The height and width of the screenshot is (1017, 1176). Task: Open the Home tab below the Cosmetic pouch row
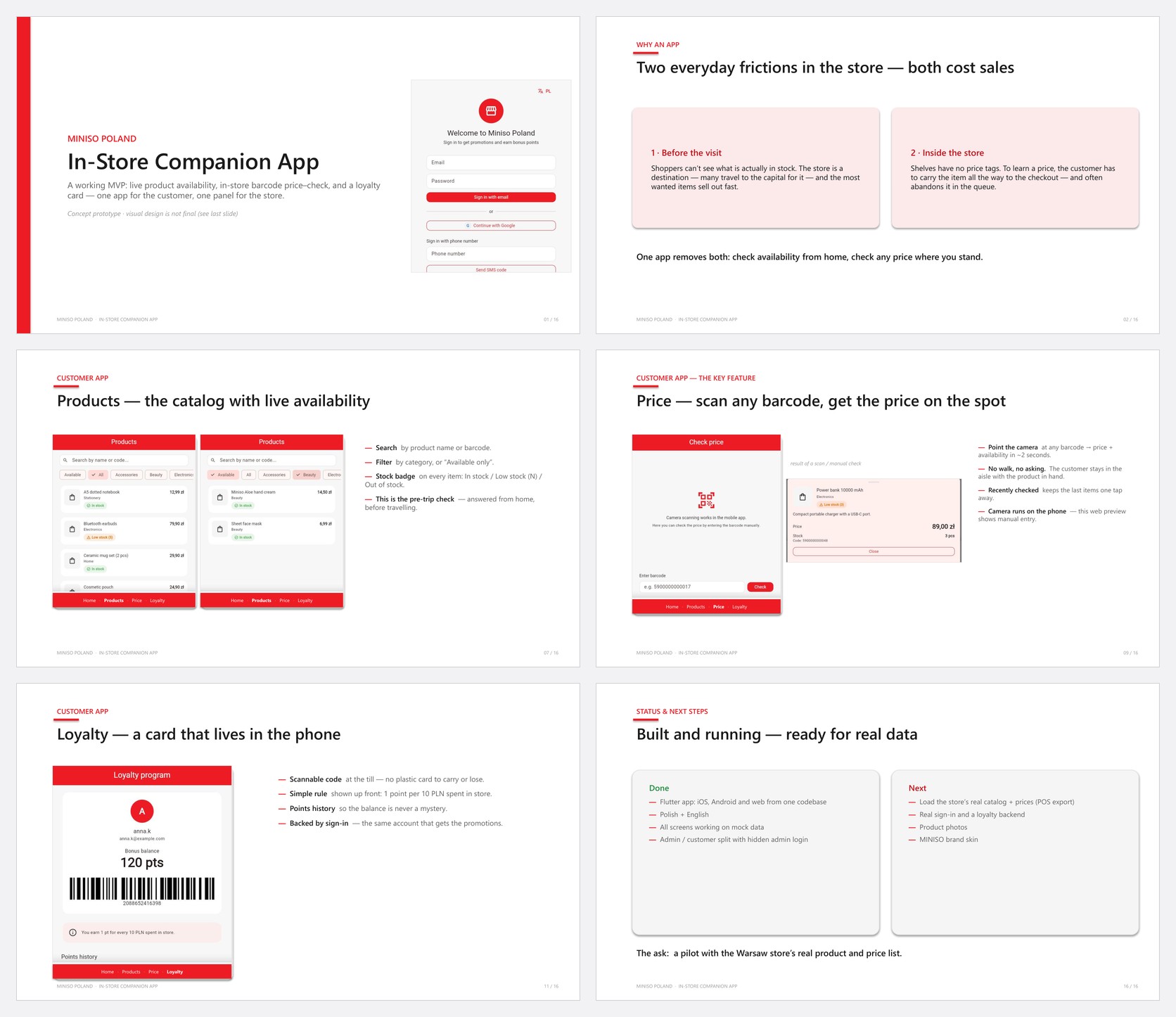(89, 601)
